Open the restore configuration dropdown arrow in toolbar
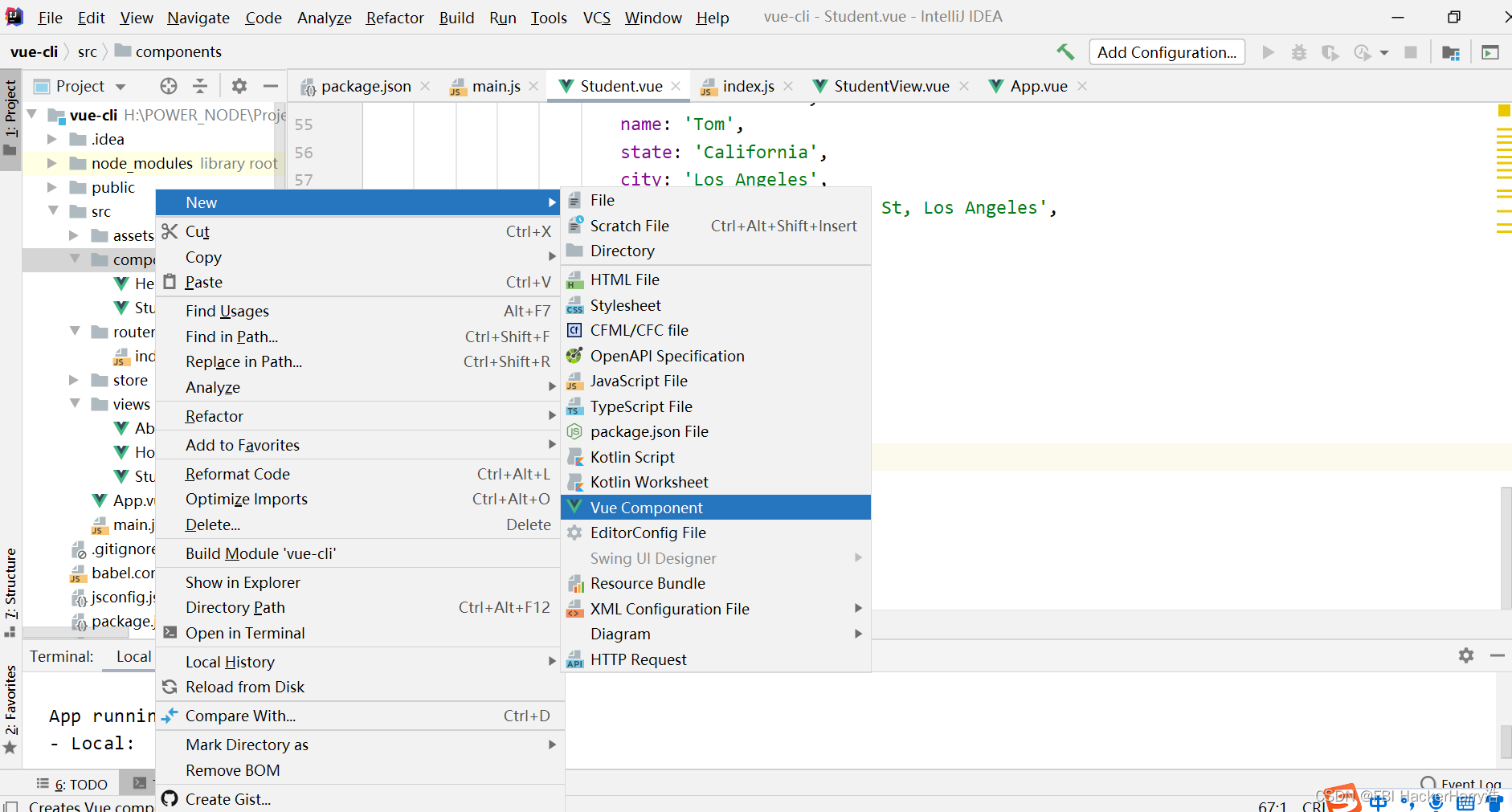The image size is (1512, 812). click(x=1383, y=51)
